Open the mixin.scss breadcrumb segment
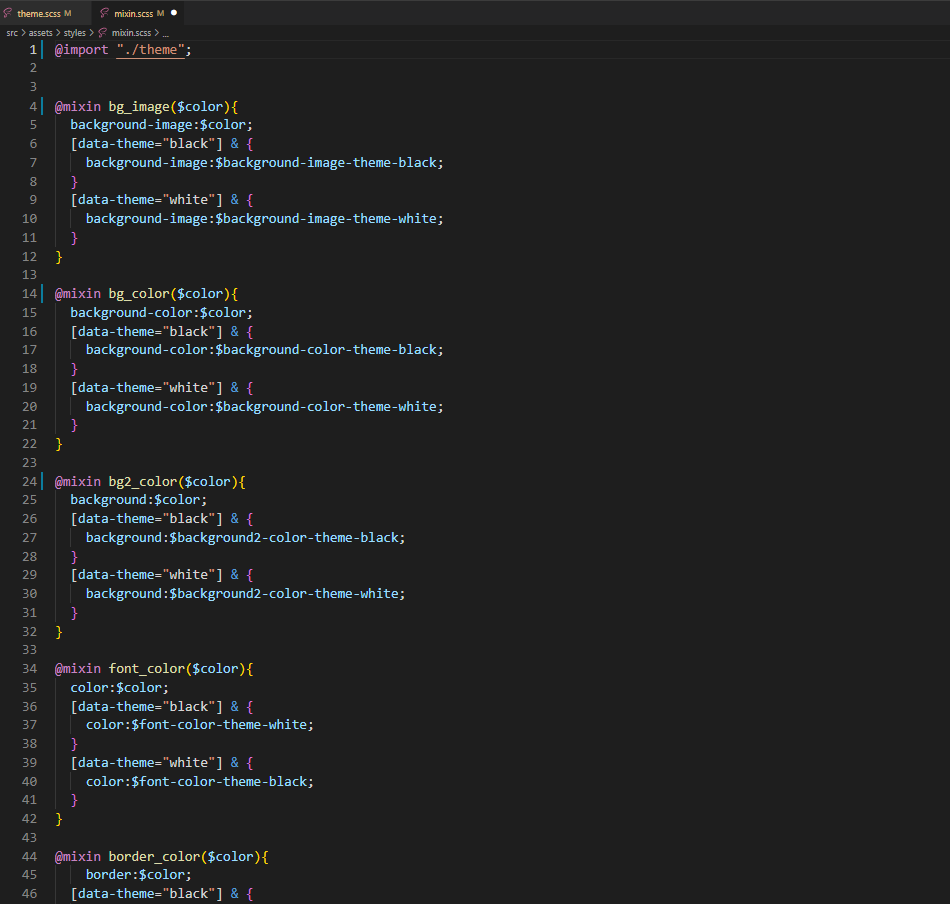The width and height of the screenshot is (950, 904). [x=131, y=33]
